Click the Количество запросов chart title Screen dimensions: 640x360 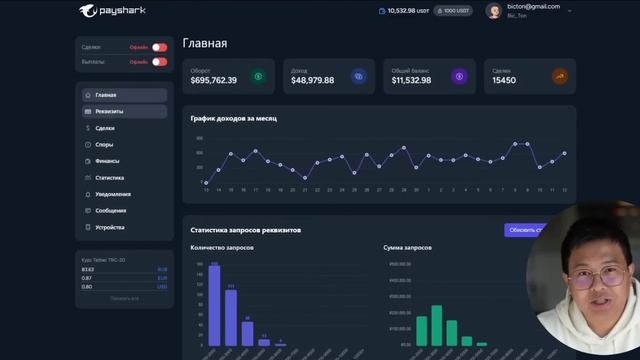(x=222, y=248)
